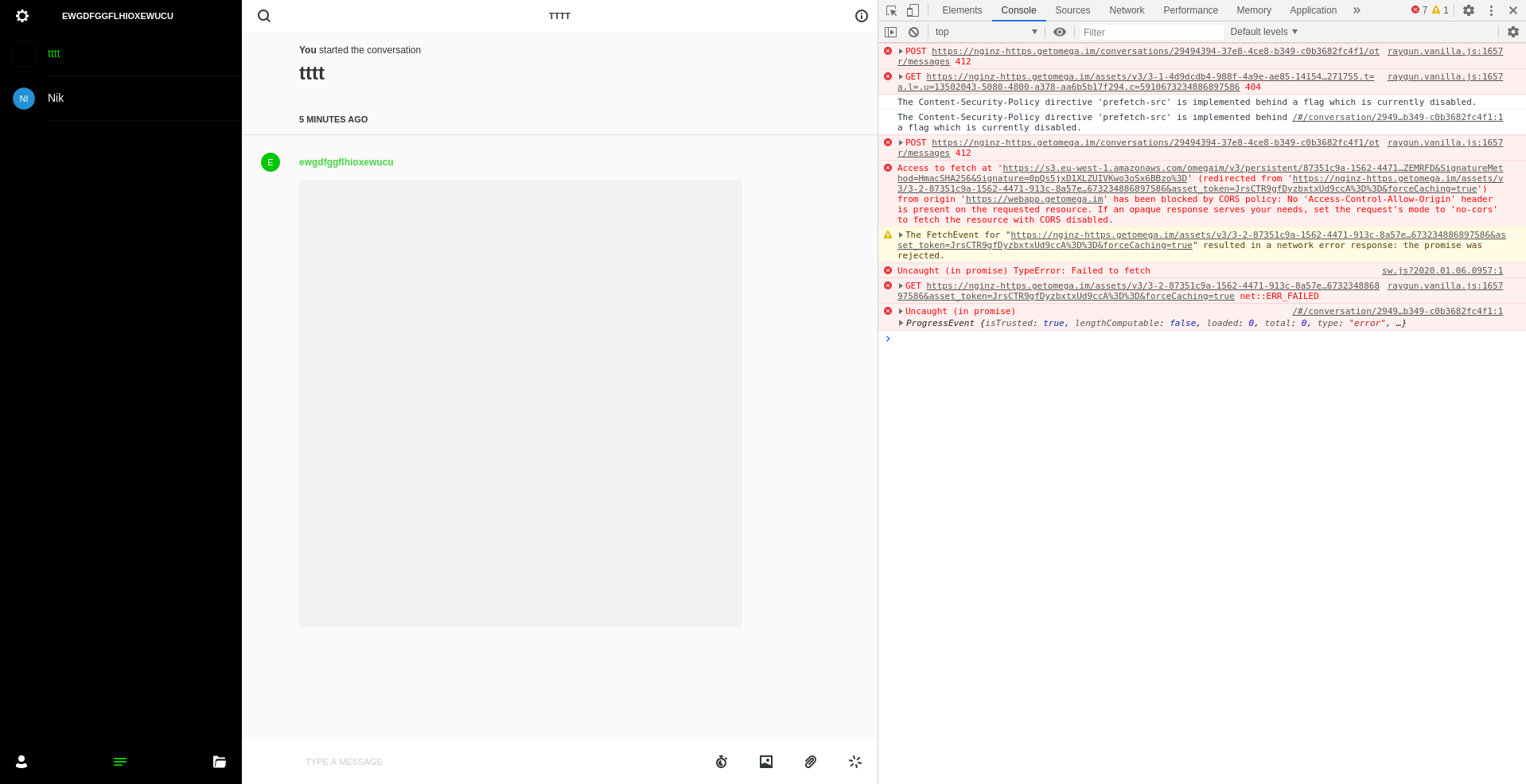Select the inspect element icon in DevTools
This screenshot has width=1526, height=784.
click(x=892, y=10)
